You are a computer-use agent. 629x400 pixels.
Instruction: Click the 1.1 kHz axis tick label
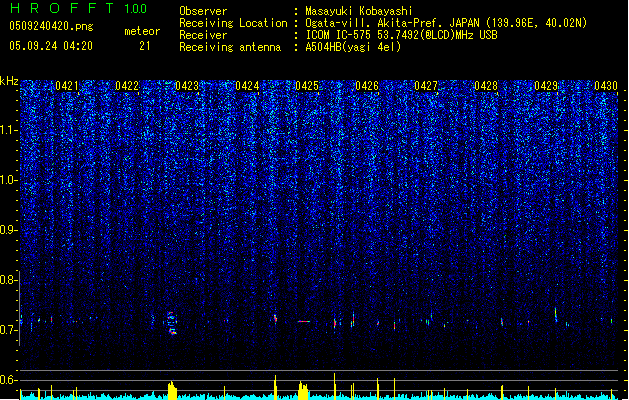(x=9, y=130)
